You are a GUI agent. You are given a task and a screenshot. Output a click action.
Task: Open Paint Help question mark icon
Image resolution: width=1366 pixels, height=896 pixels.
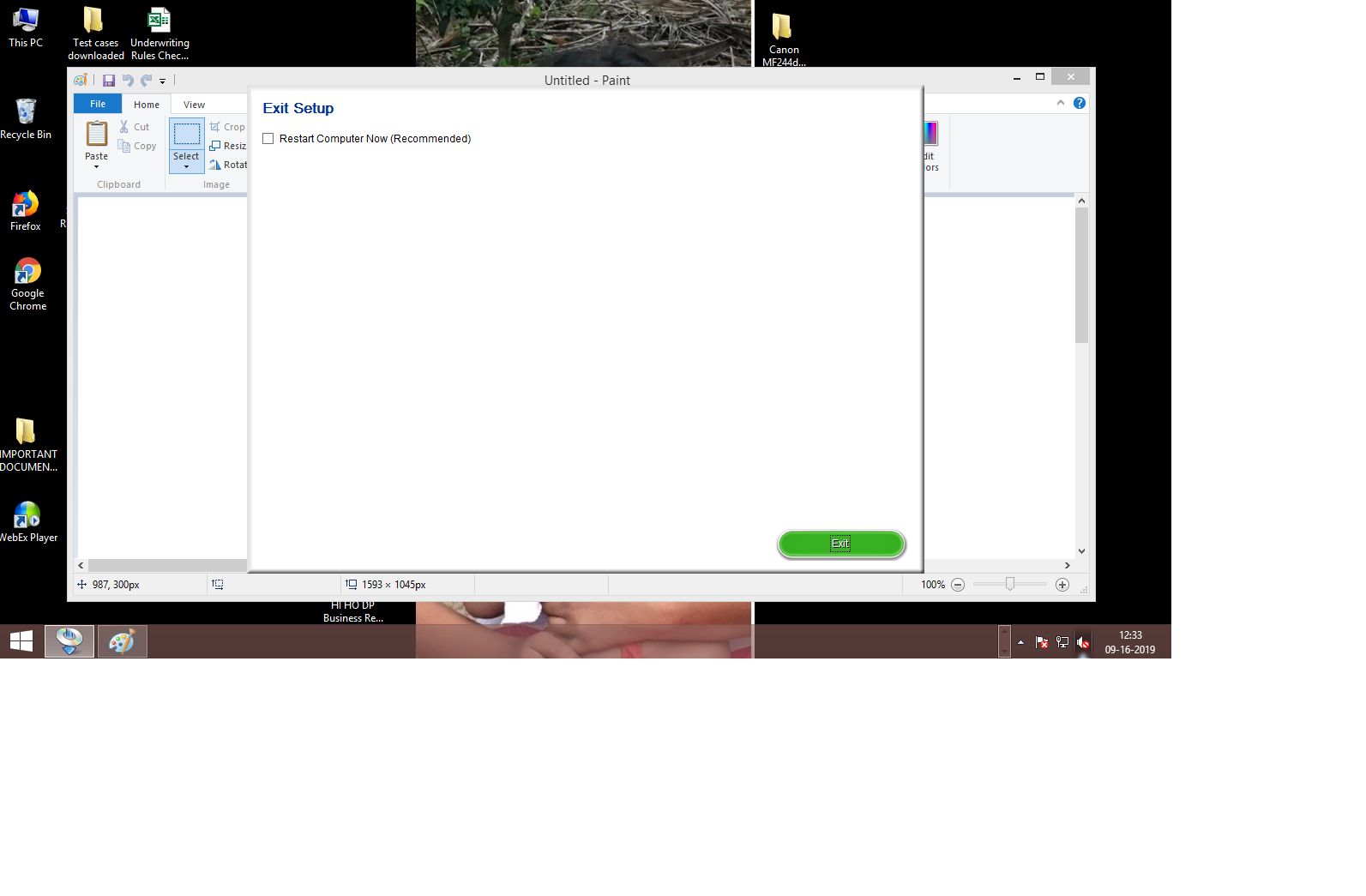tap(1080, 103)
